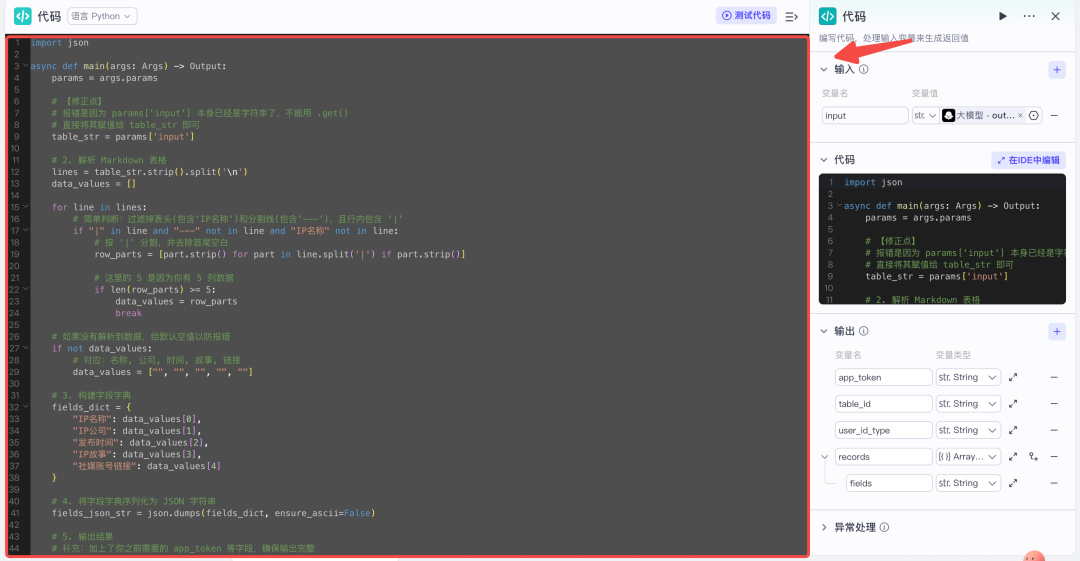Click the code preview in the side panel
The width and height of the screenshot is (1080, 561).
pyautogui.click(x=942, y=239)
